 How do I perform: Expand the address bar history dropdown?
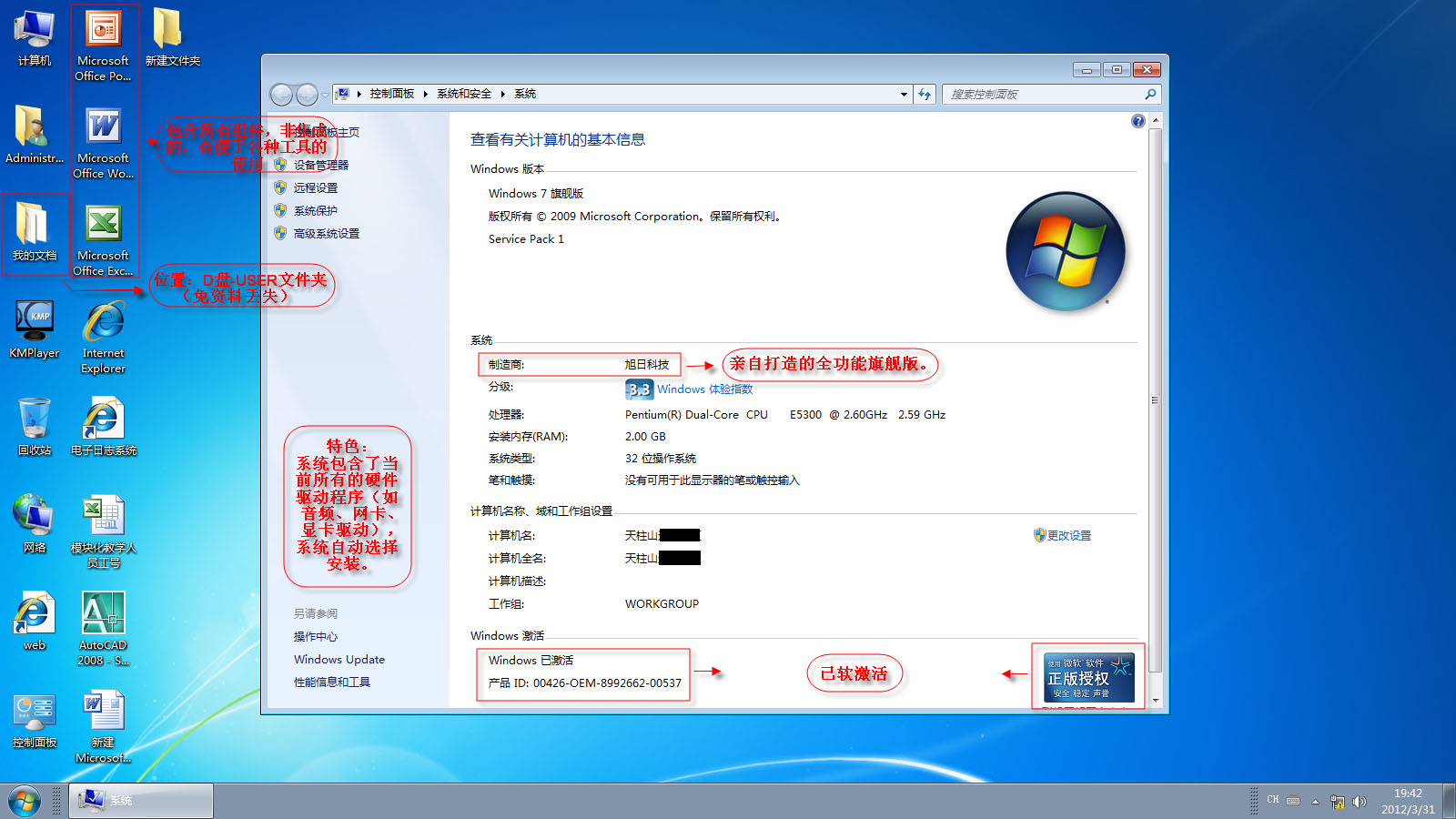pos(904,95)
